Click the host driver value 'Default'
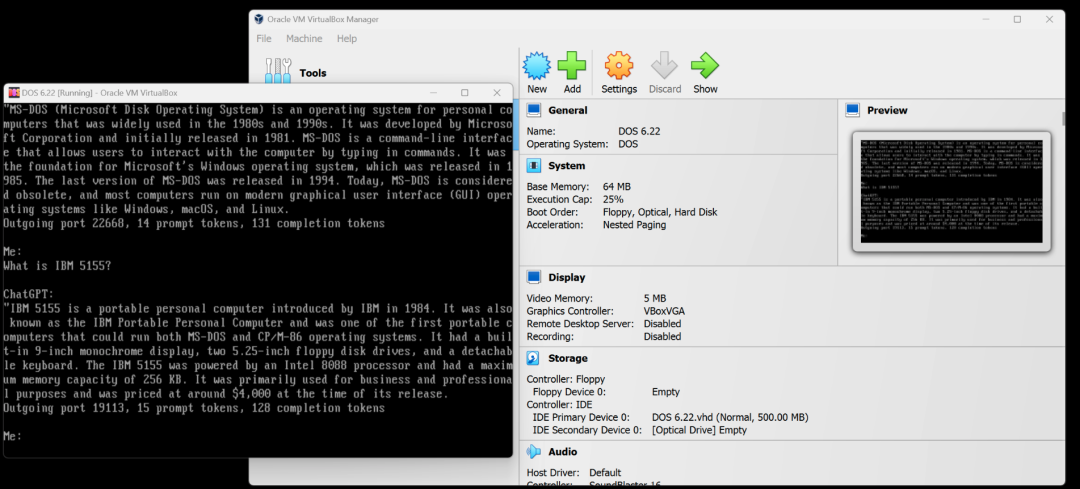Image resolution: width=1080 pixels, height=489 pixels. (x=605, y=473)
